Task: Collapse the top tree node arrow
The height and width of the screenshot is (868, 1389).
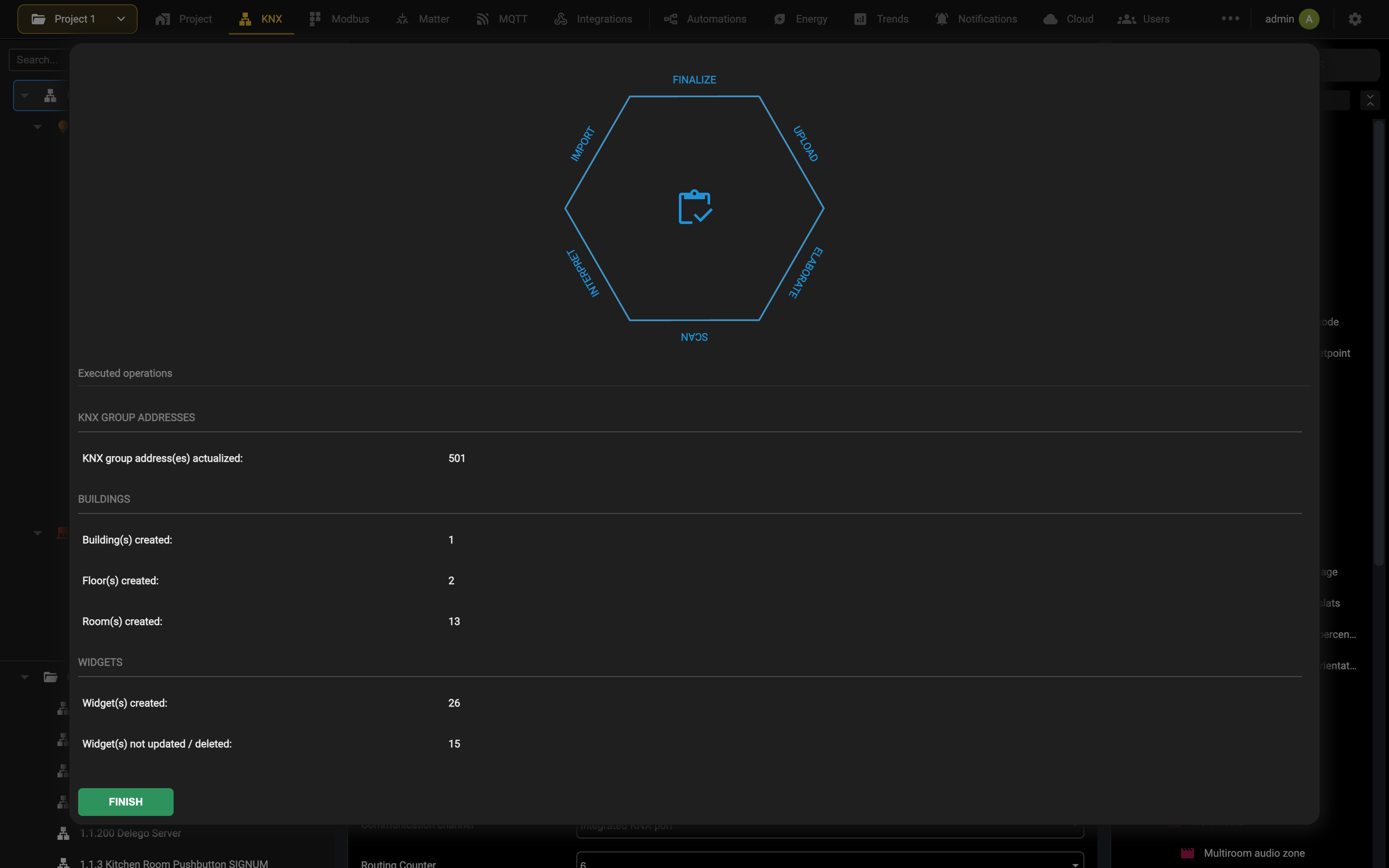Action: pyautogui.click(x=25, y=95)
